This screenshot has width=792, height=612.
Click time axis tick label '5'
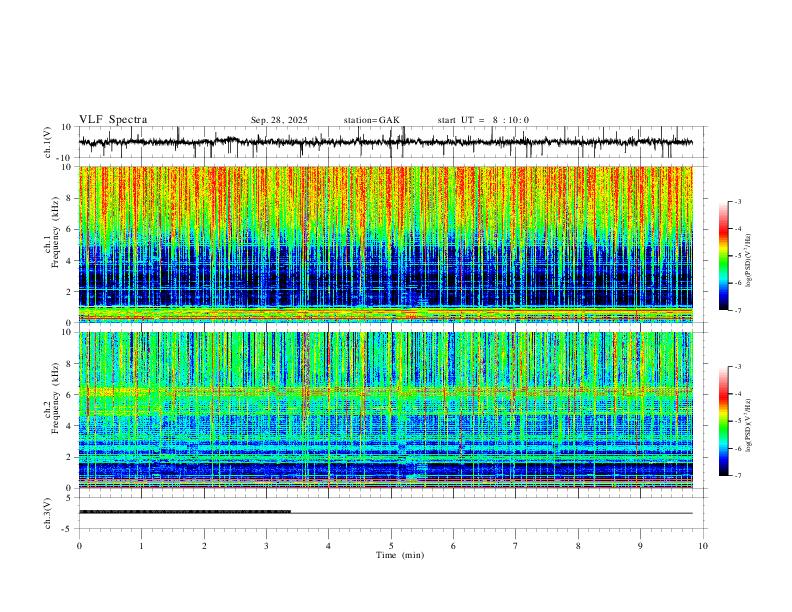tap(391, 546)
